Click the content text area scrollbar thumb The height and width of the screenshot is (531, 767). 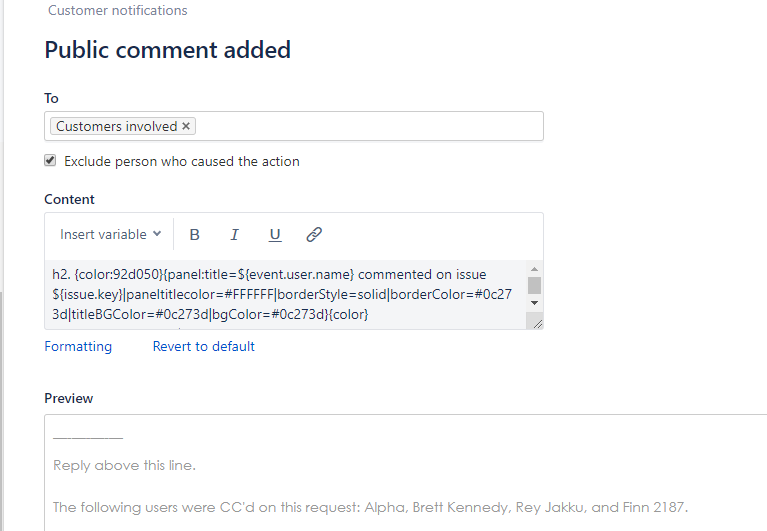pyautogui.click(x=534, y=285)
